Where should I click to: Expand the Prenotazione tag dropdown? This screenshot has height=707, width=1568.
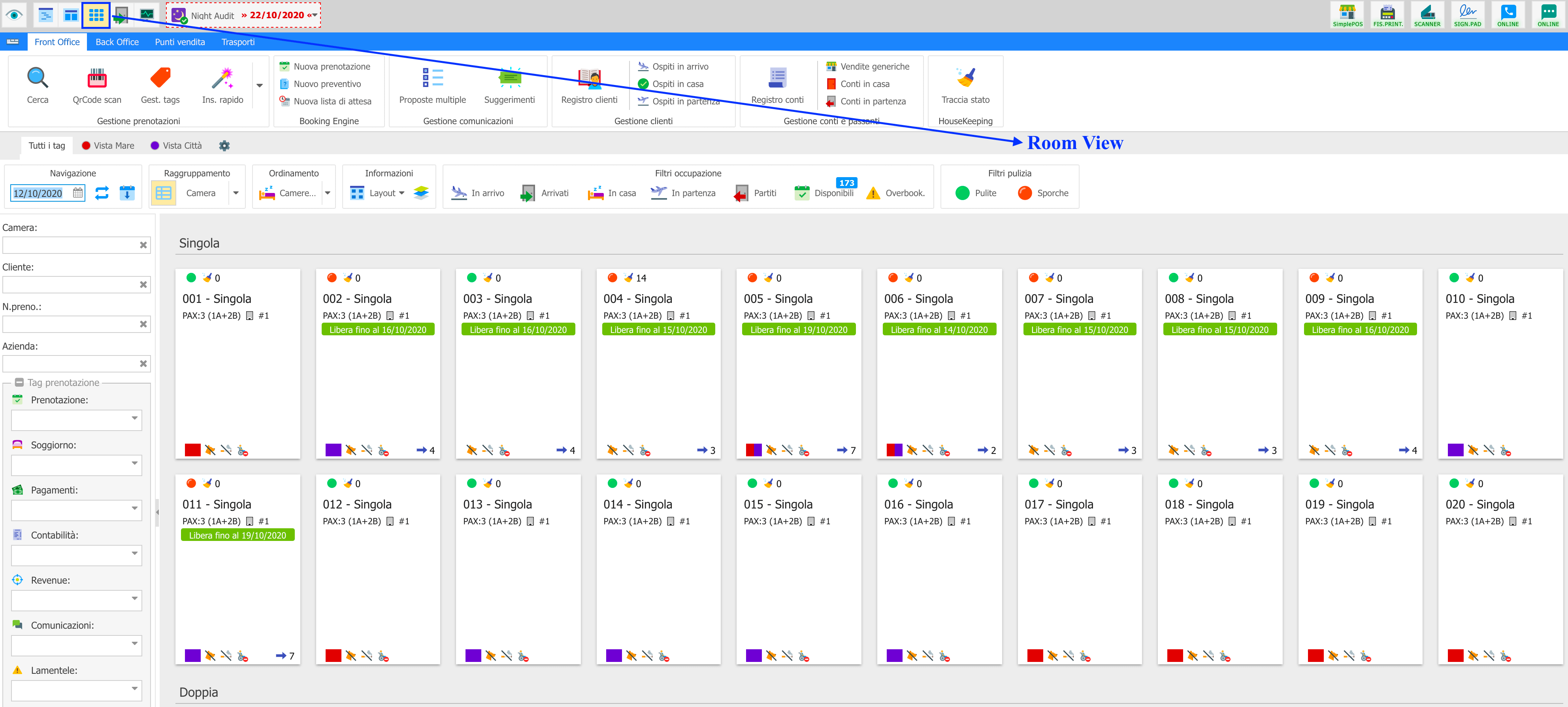(134, 418)
